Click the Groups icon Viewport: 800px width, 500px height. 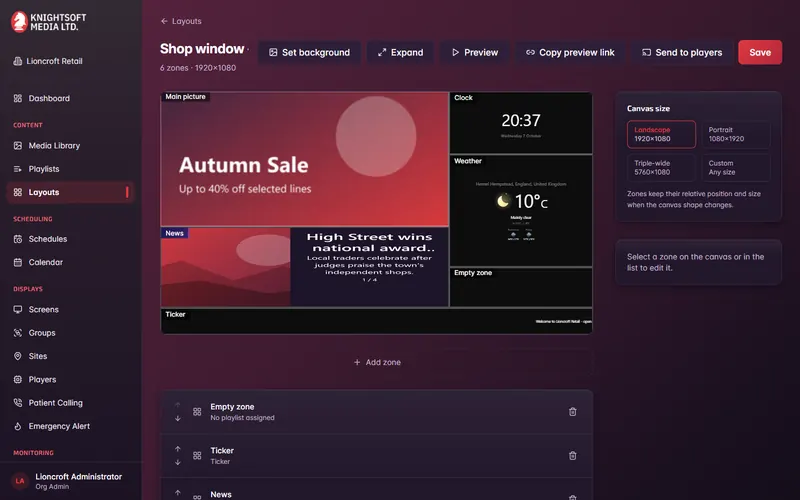tap(18, 333)
